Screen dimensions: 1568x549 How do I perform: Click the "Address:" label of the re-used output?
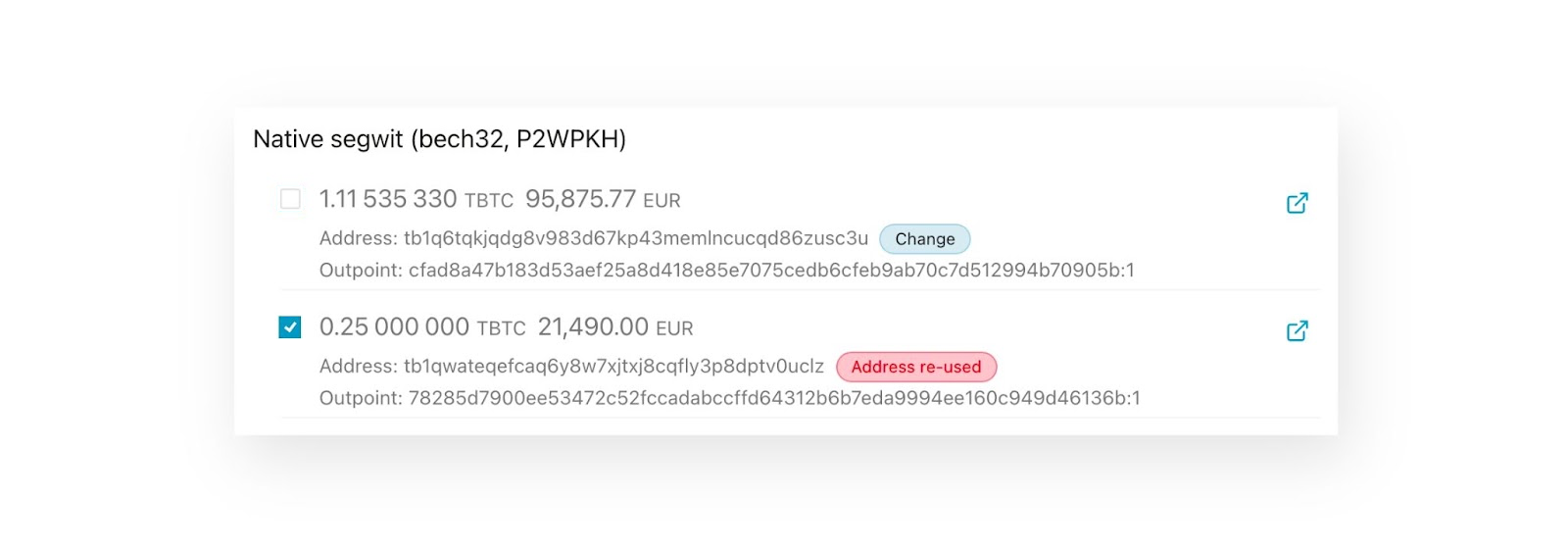click(x=359, y=366)
